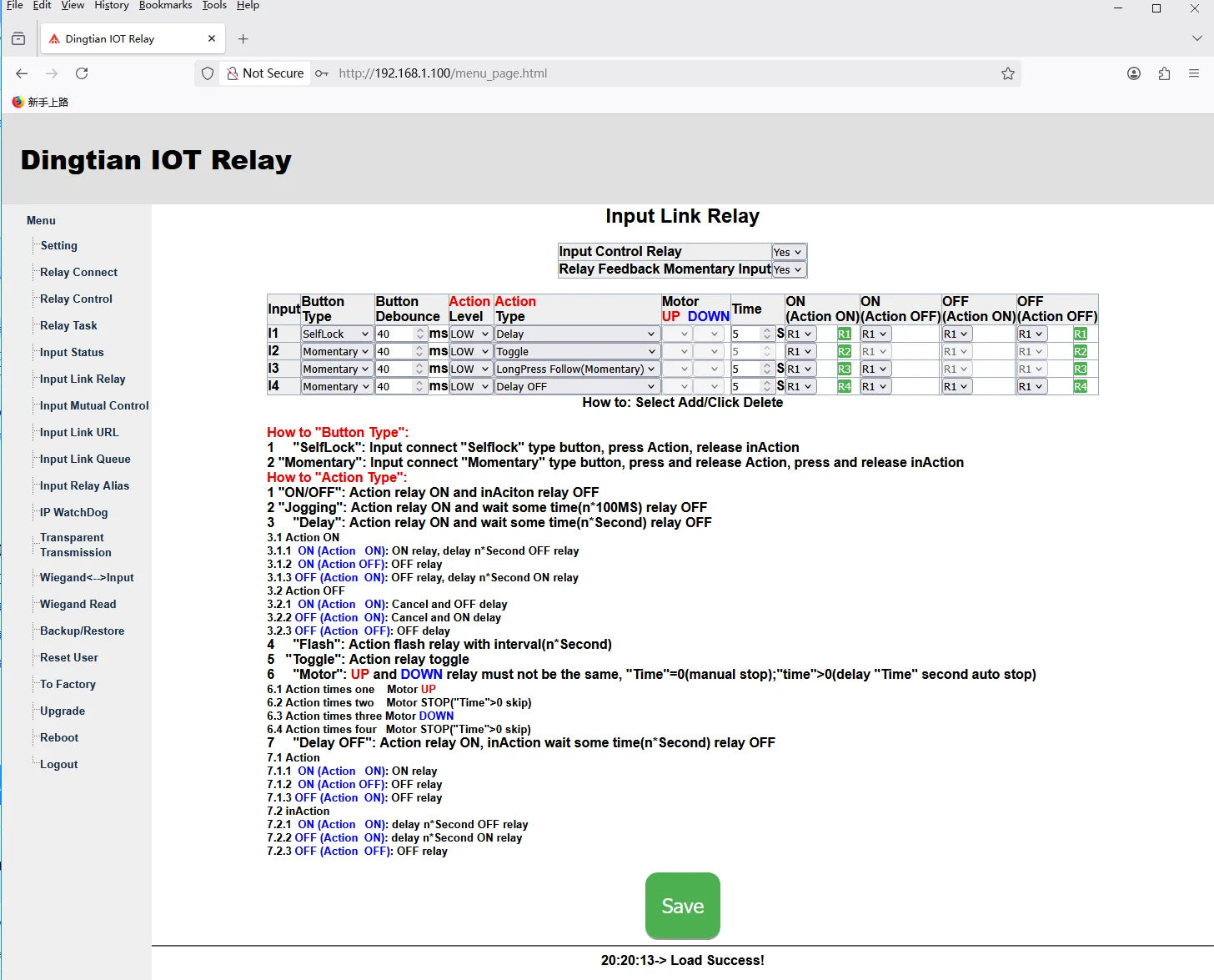This screenshot has height=980, width=1214.
Task: Open a new browser tab
Action: pyautogui.click(x=243, y=39)
